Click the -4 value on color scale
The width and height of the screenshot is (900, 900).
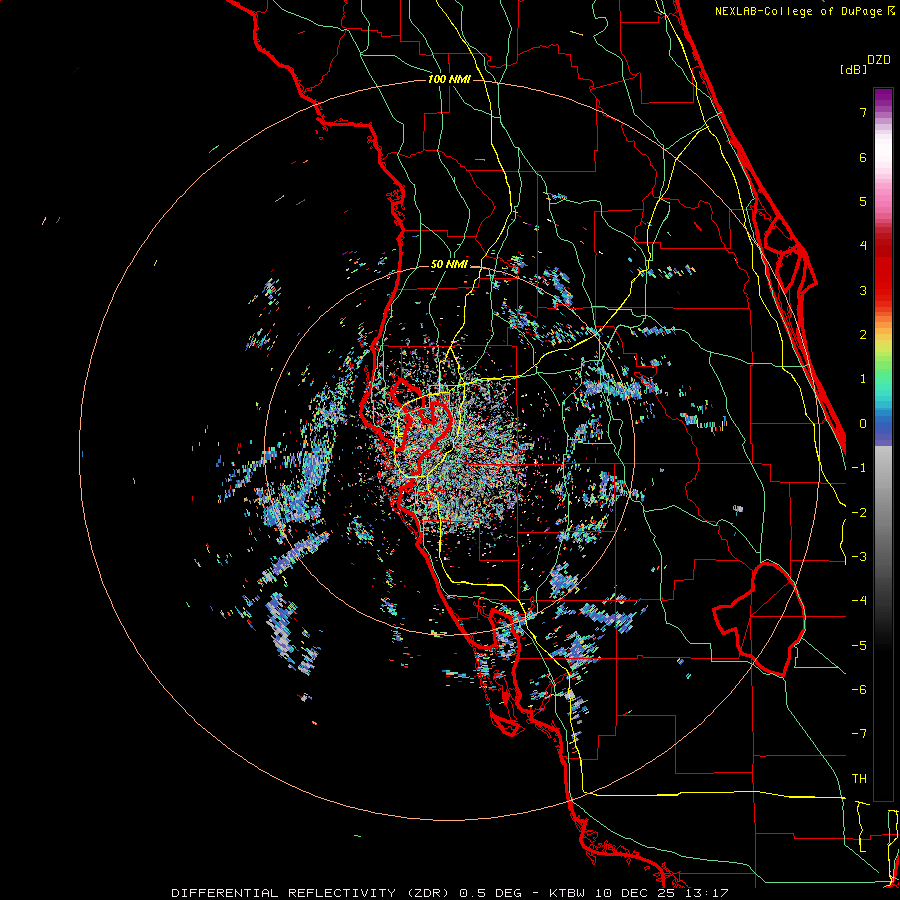point(859,601)
